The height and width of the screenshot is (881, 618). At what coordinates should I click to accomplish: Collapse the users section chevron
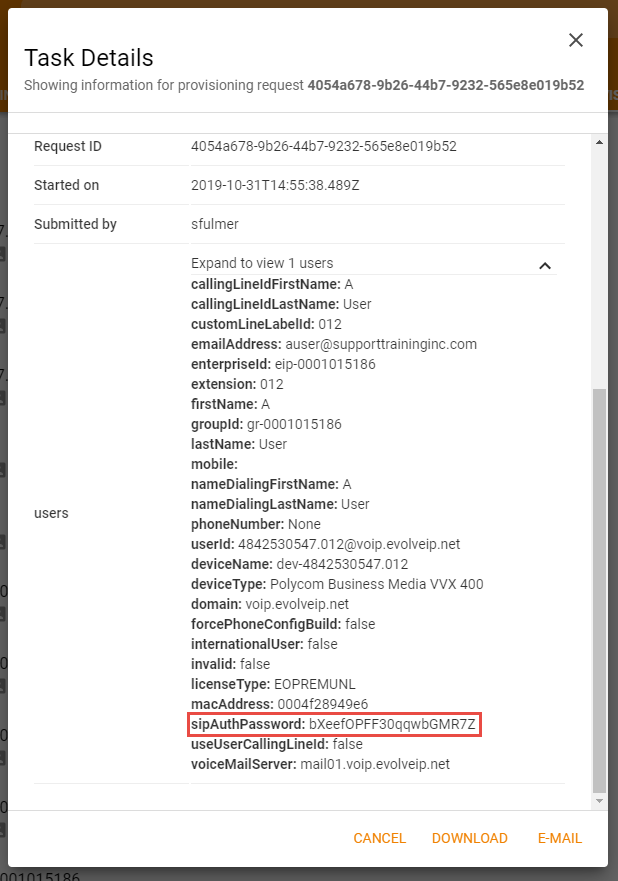[x=545, y=265]
